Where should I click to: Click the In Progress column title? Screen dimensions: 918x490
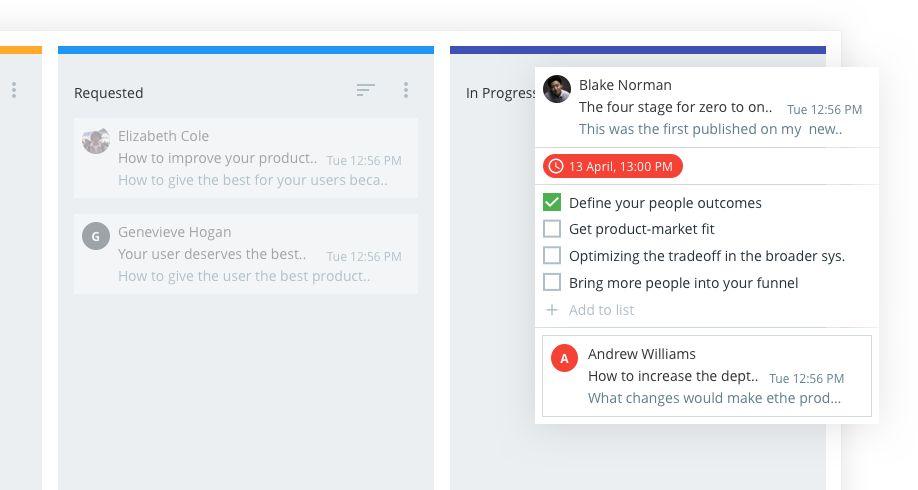[500, 93]
